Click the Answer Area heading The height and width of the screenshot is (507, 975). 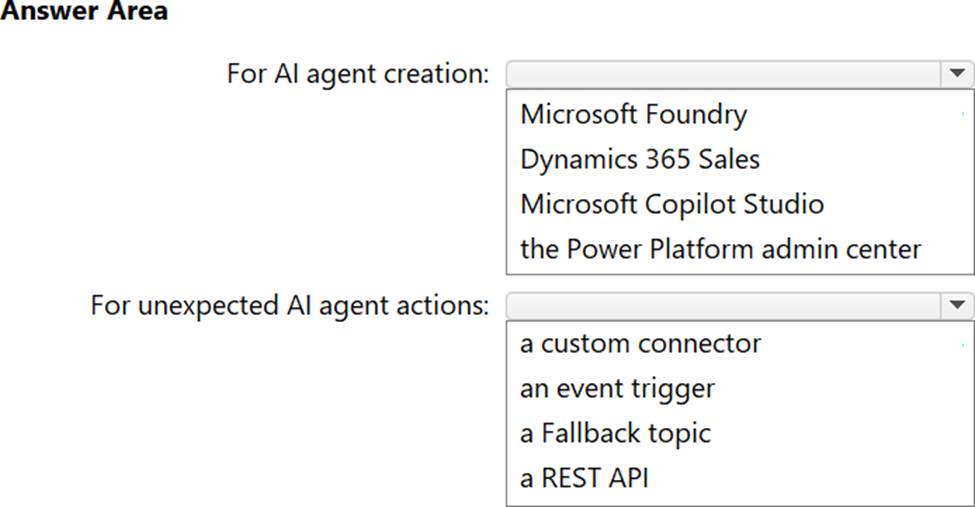[x=84, y=12]
